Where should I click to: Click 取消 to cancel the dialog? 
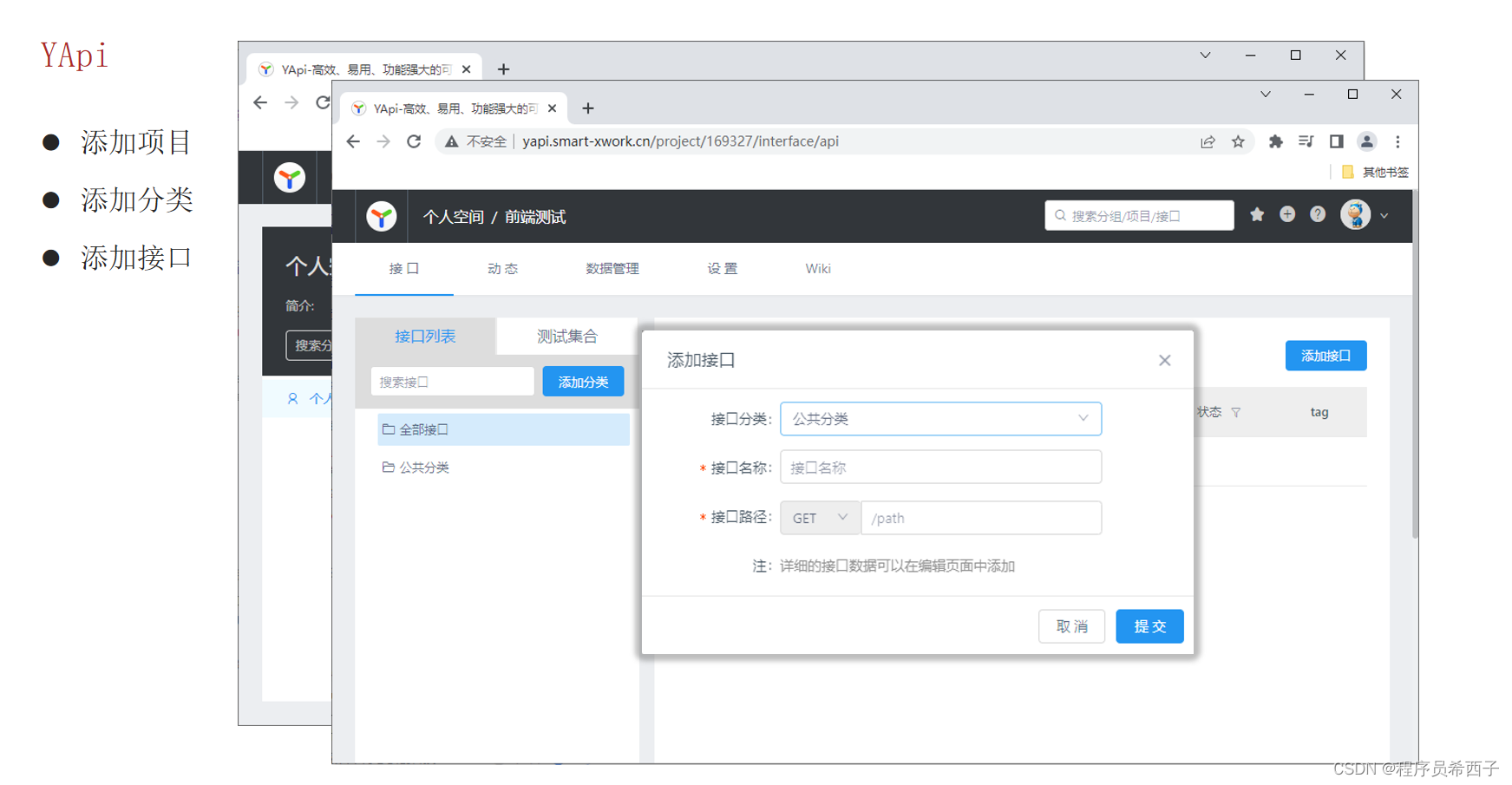pyautogui.click(x=1071, y=626)
